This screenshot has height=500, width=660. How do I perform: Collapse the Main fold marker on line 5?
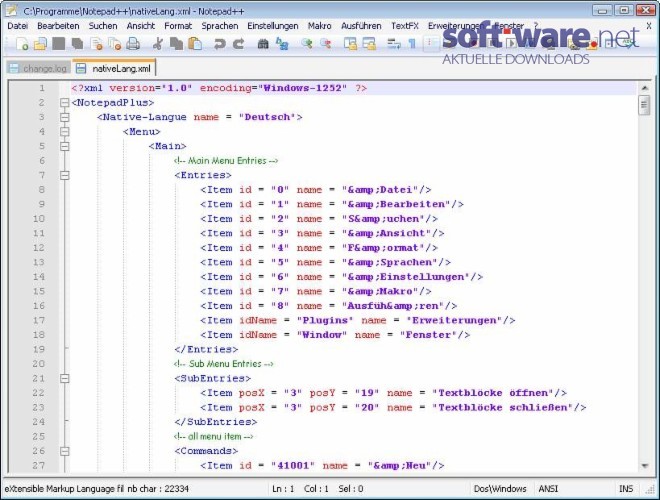[x=64, y=146]
